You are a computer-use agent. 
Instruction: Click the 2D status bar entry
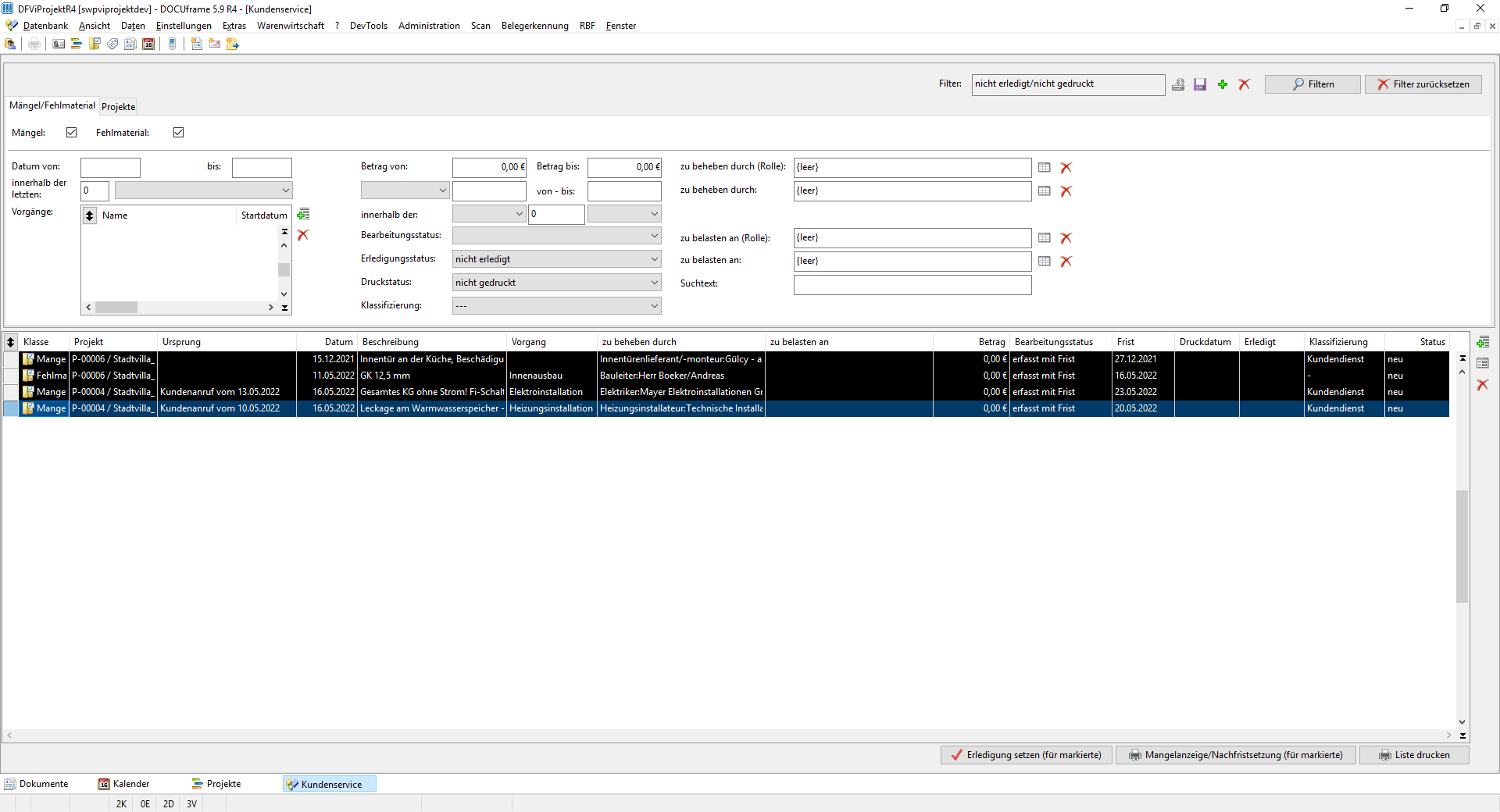point(168,804)
